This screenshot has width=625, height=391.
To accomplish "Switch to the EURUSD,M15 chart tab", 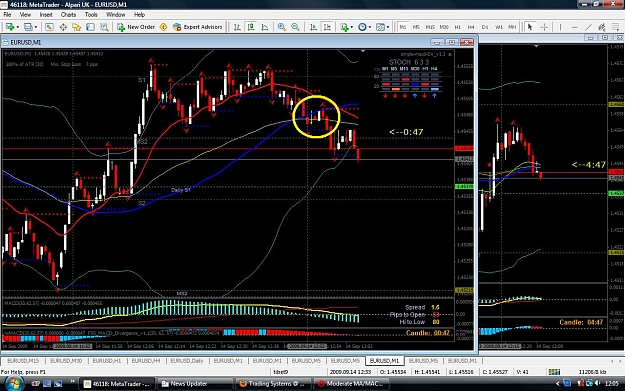I will 23,361.
